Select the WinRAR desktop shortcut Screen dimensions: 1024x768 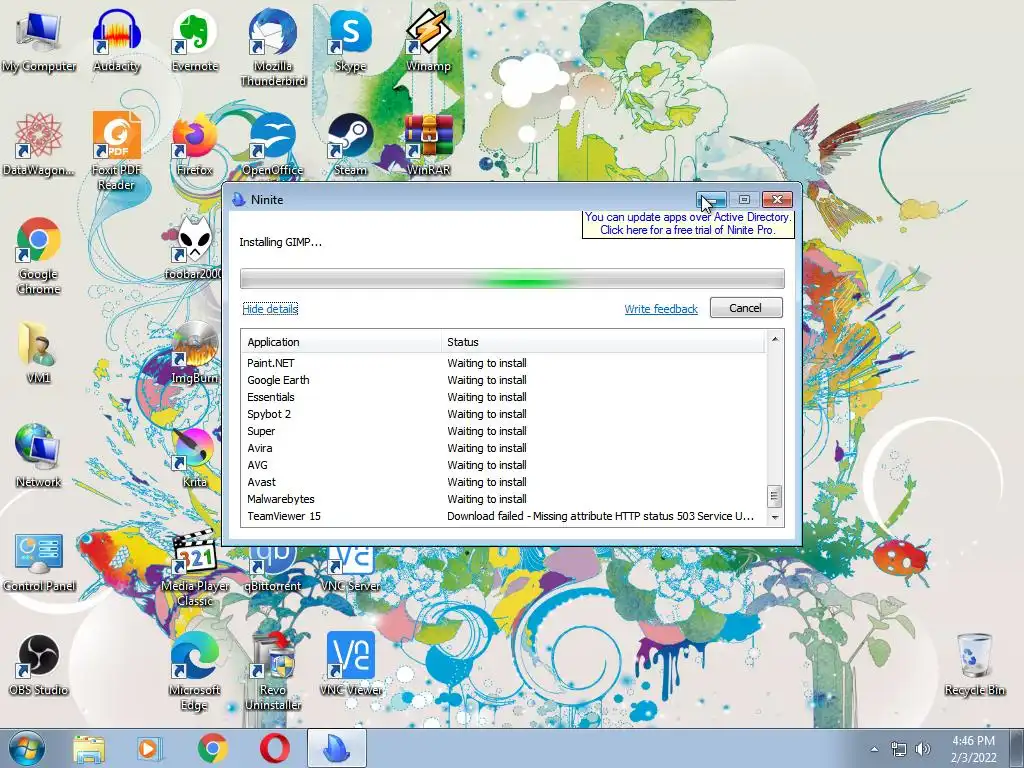tap(428, 144)
